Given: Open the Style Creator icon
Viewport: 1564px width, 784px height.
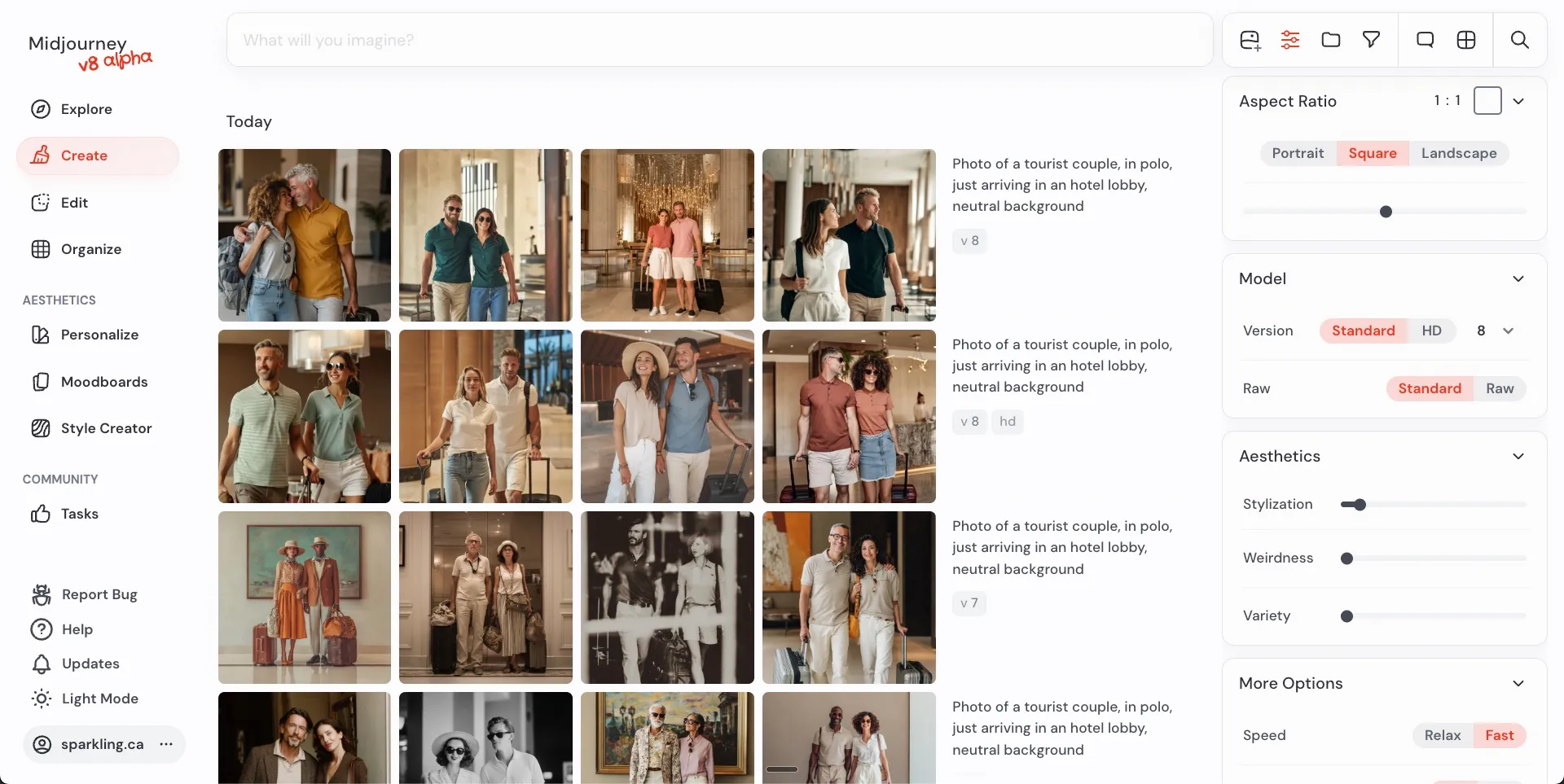Looking at the screenshot, I should tap(40, 428).
